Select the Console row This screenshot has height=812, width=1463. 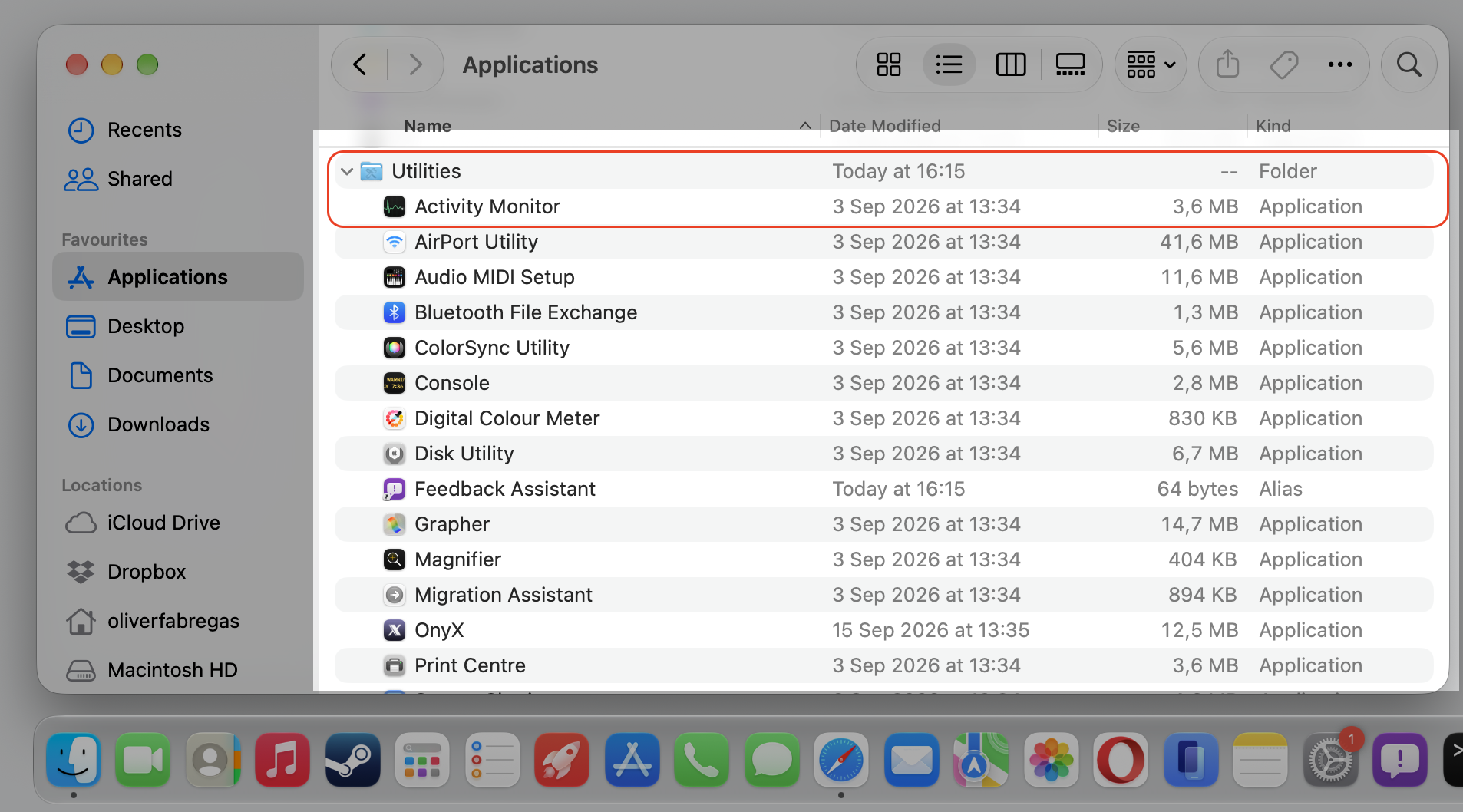click(884, 383)
